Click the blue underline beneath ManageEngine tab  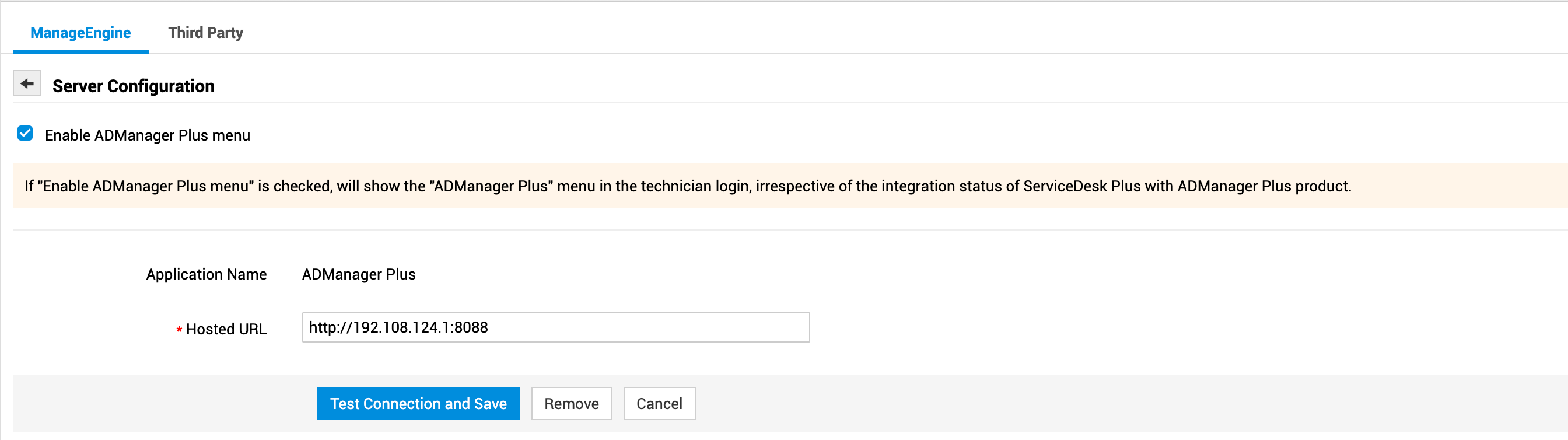point(80,52)
